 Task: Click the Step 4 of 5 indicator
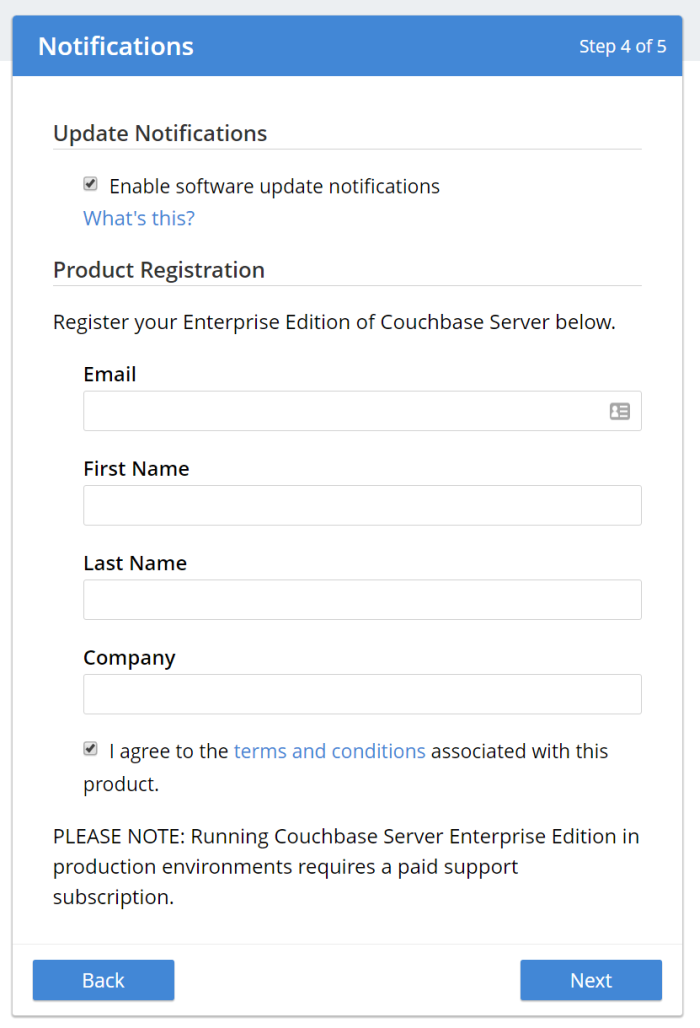pos(623,46)
